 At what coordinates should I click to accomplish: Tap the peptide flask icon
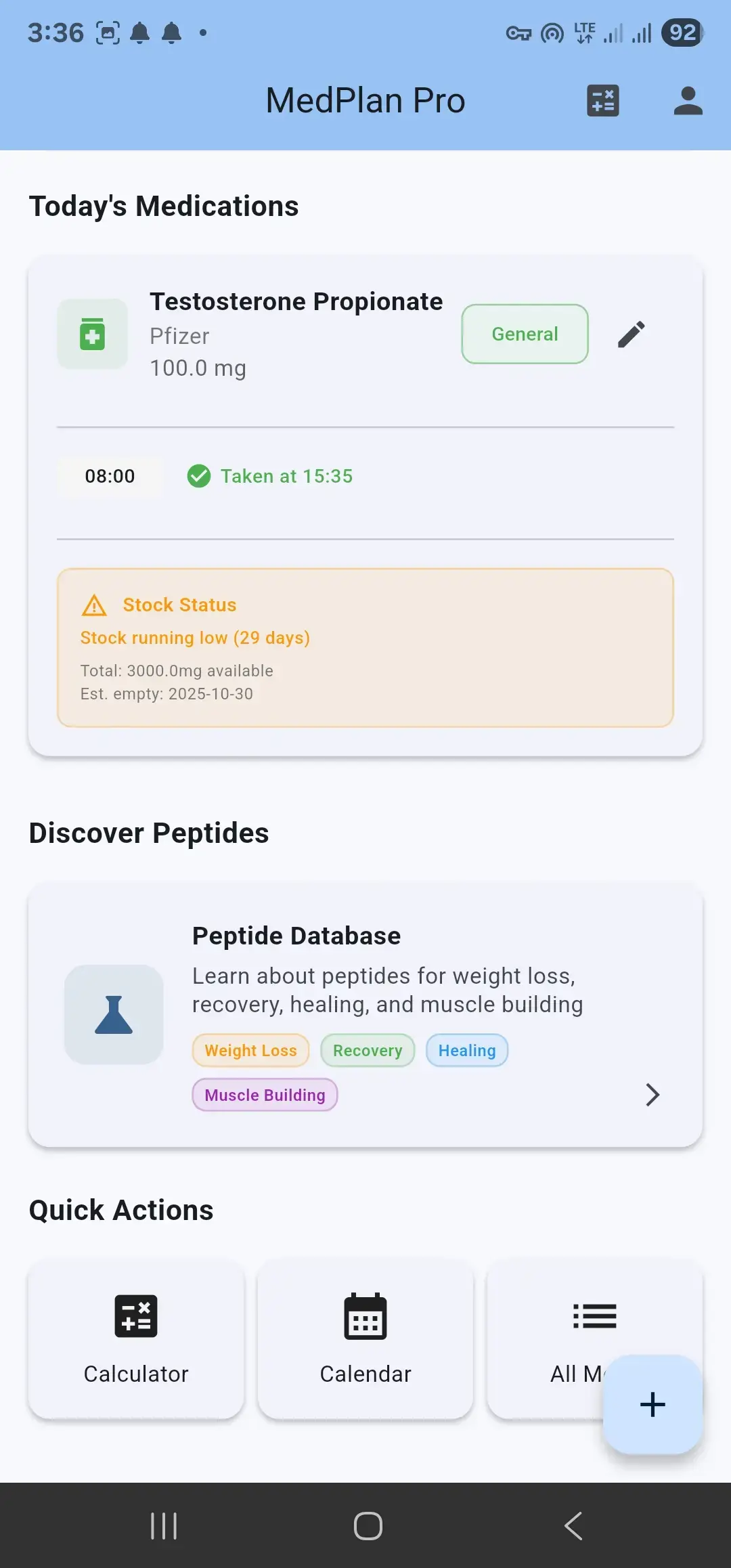tap(114, 1014)
